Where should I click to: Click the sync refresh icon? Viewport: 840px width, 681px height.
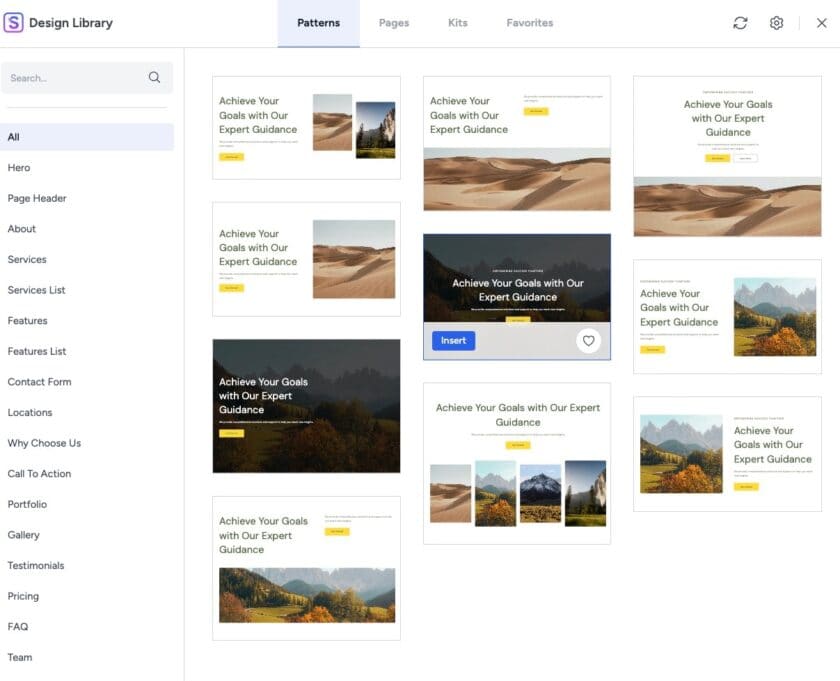740,23
